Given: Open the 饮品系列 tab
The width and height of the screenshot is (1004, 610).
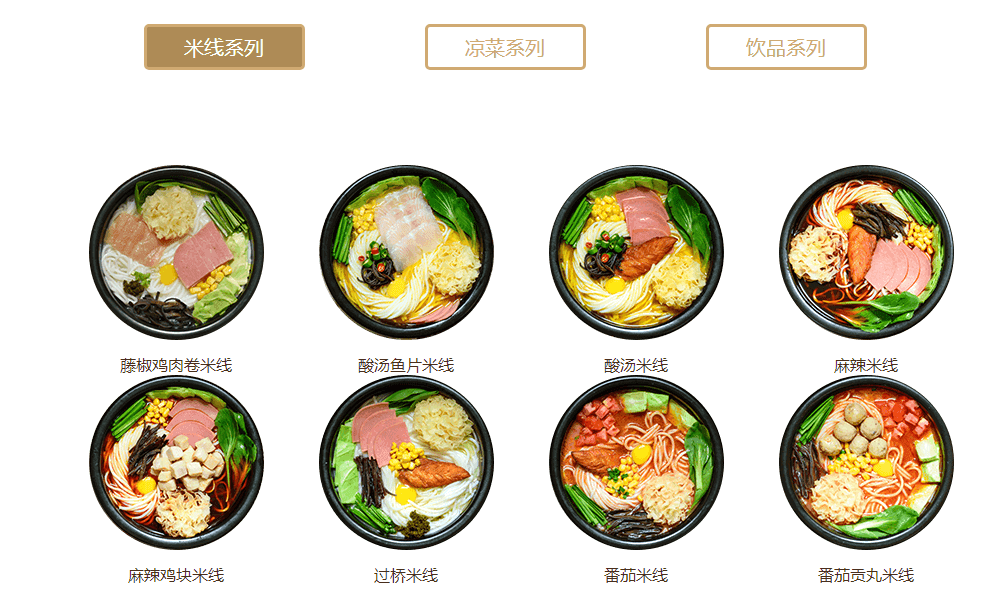Looking at the screenshot, I should 786,47.
